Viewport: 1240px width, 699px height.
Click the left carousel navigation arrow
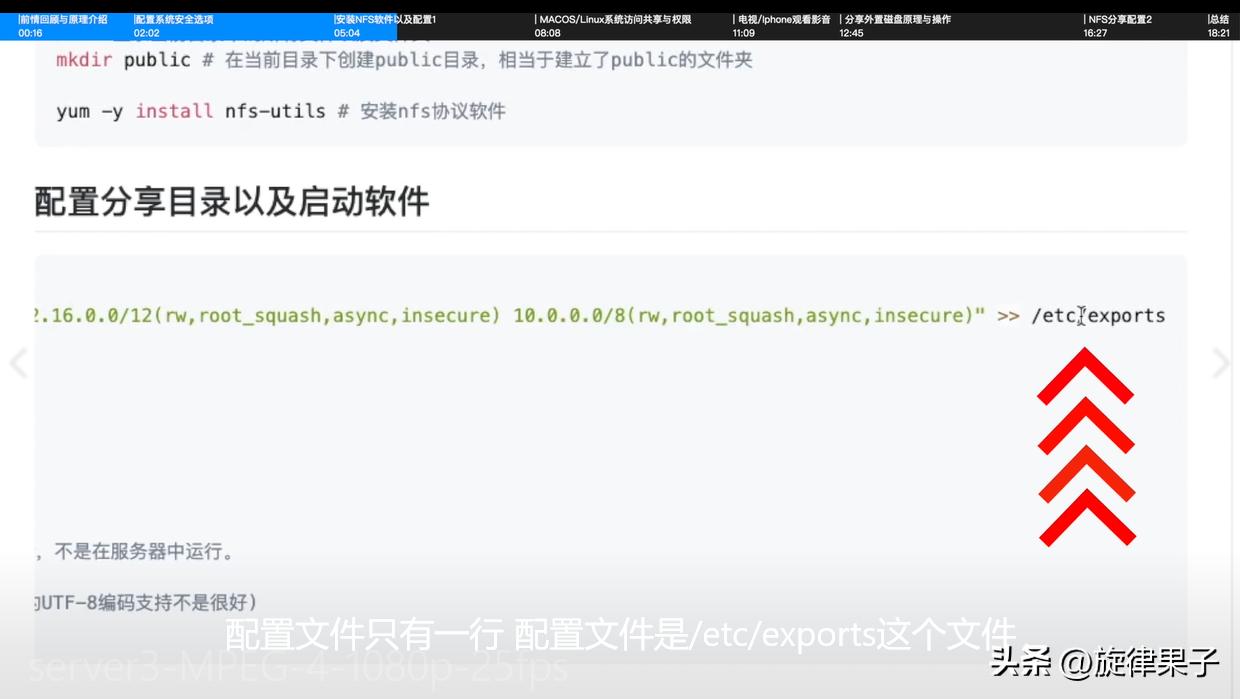click(x=18, y=362)
